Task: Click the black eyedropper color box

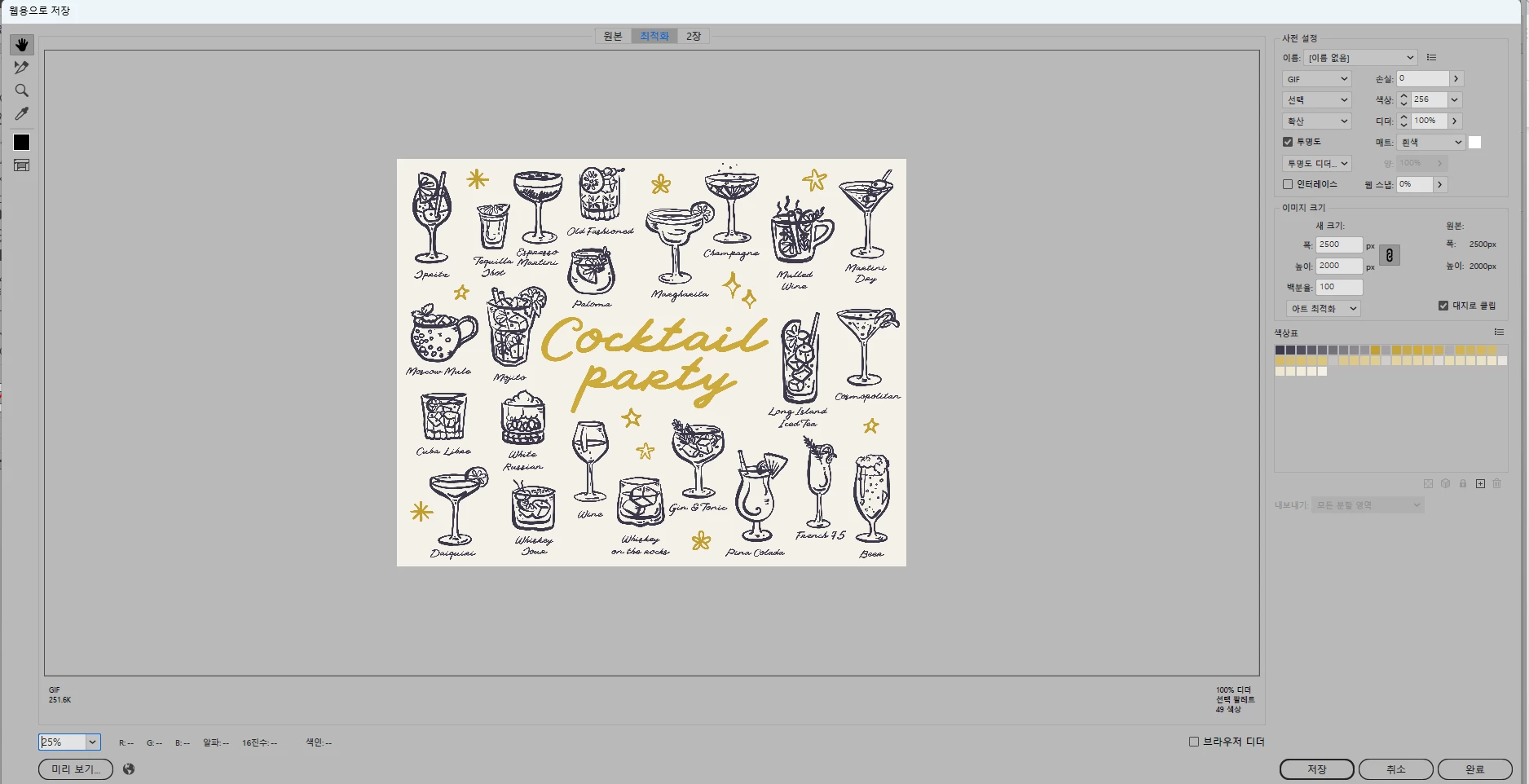Action: click(22, 143)
